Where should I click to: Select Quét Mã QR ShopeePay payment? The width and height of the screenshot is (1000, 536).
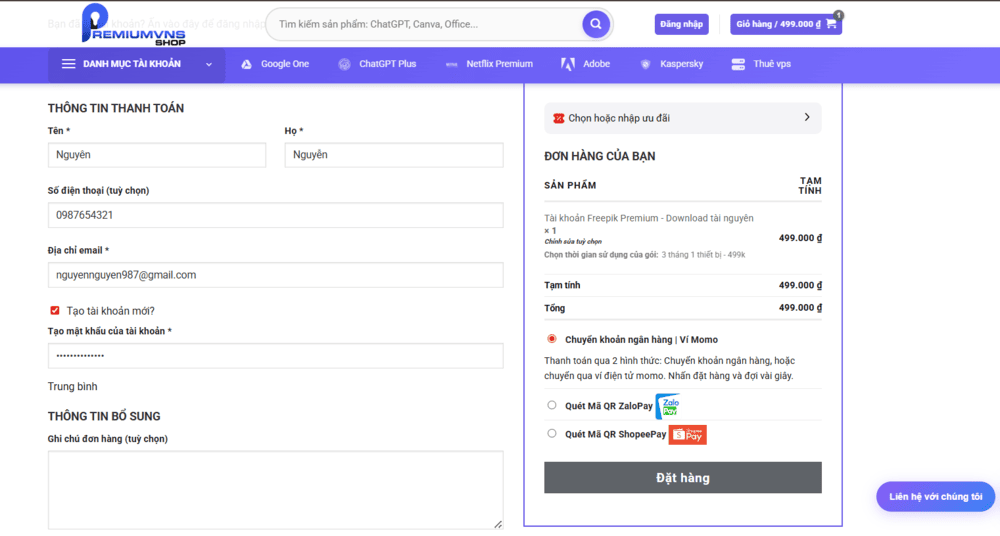click(x=552, y=433)
